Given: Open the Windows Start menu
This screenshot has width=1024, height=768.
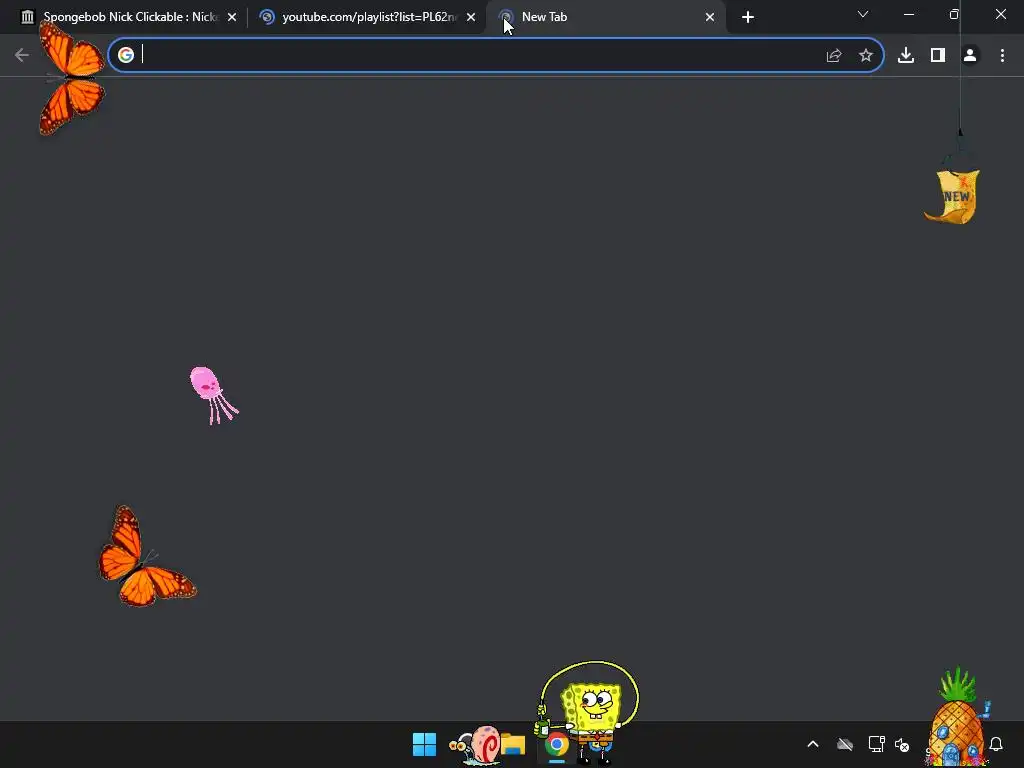Looking at the screenshot, I should click(424, 744).
